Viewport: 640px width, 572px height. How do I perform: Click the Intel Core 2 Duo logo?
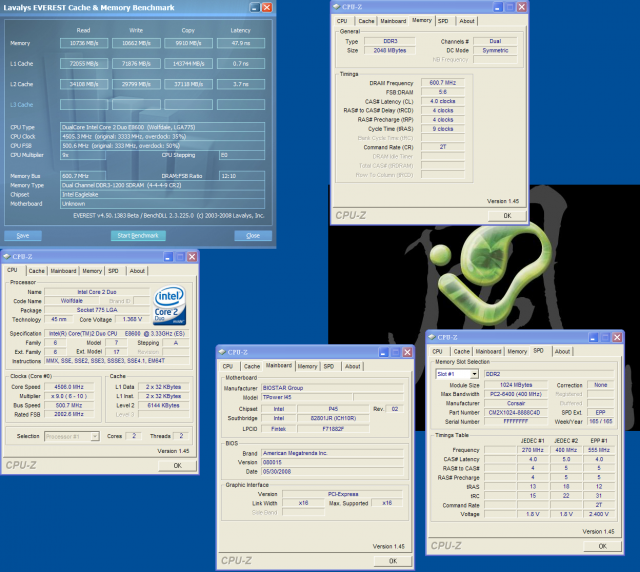(x=170, y=305)
